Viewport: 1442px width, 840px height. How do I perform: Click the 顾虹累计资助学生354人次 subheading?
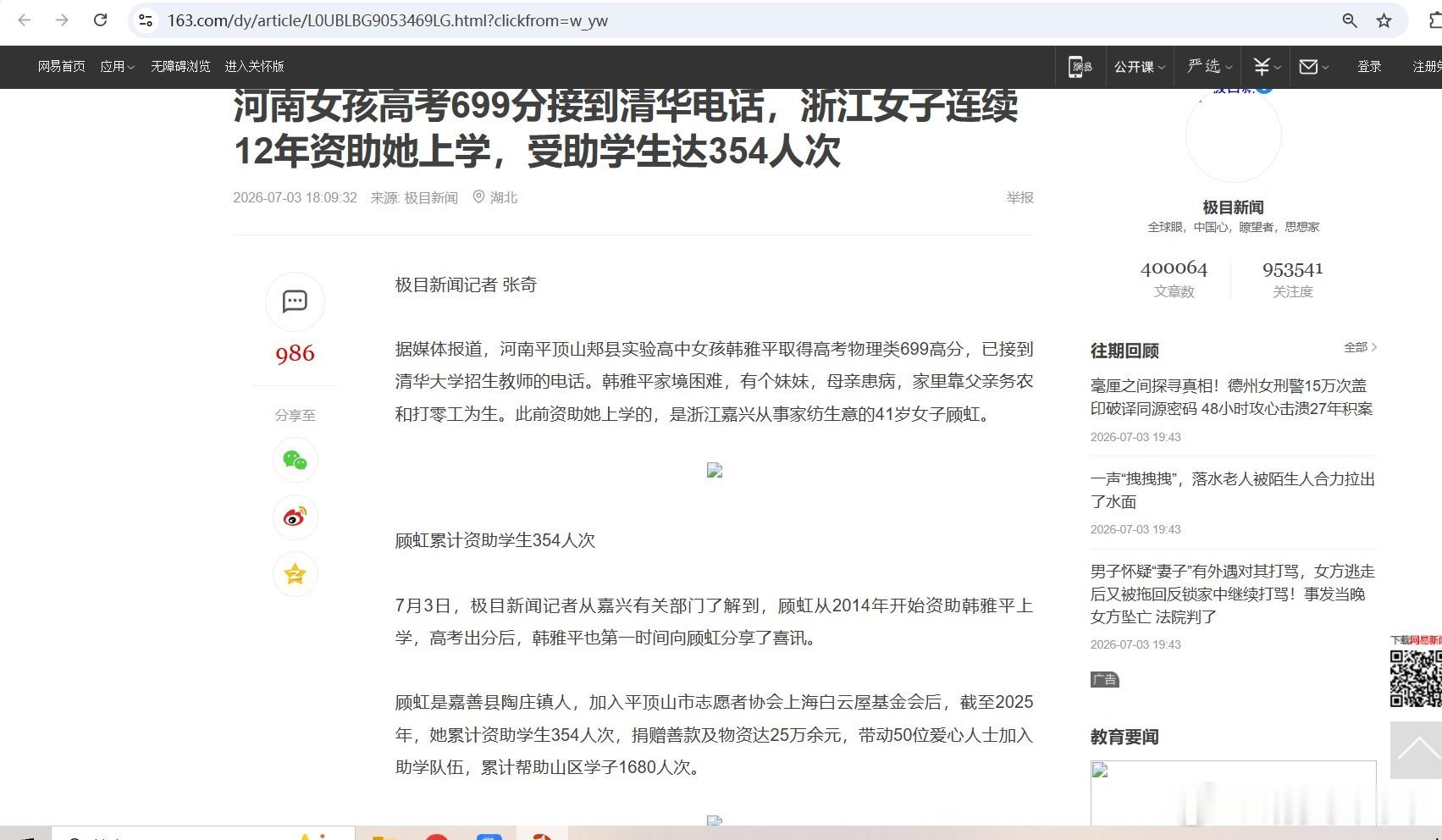[x=495, y=540]
